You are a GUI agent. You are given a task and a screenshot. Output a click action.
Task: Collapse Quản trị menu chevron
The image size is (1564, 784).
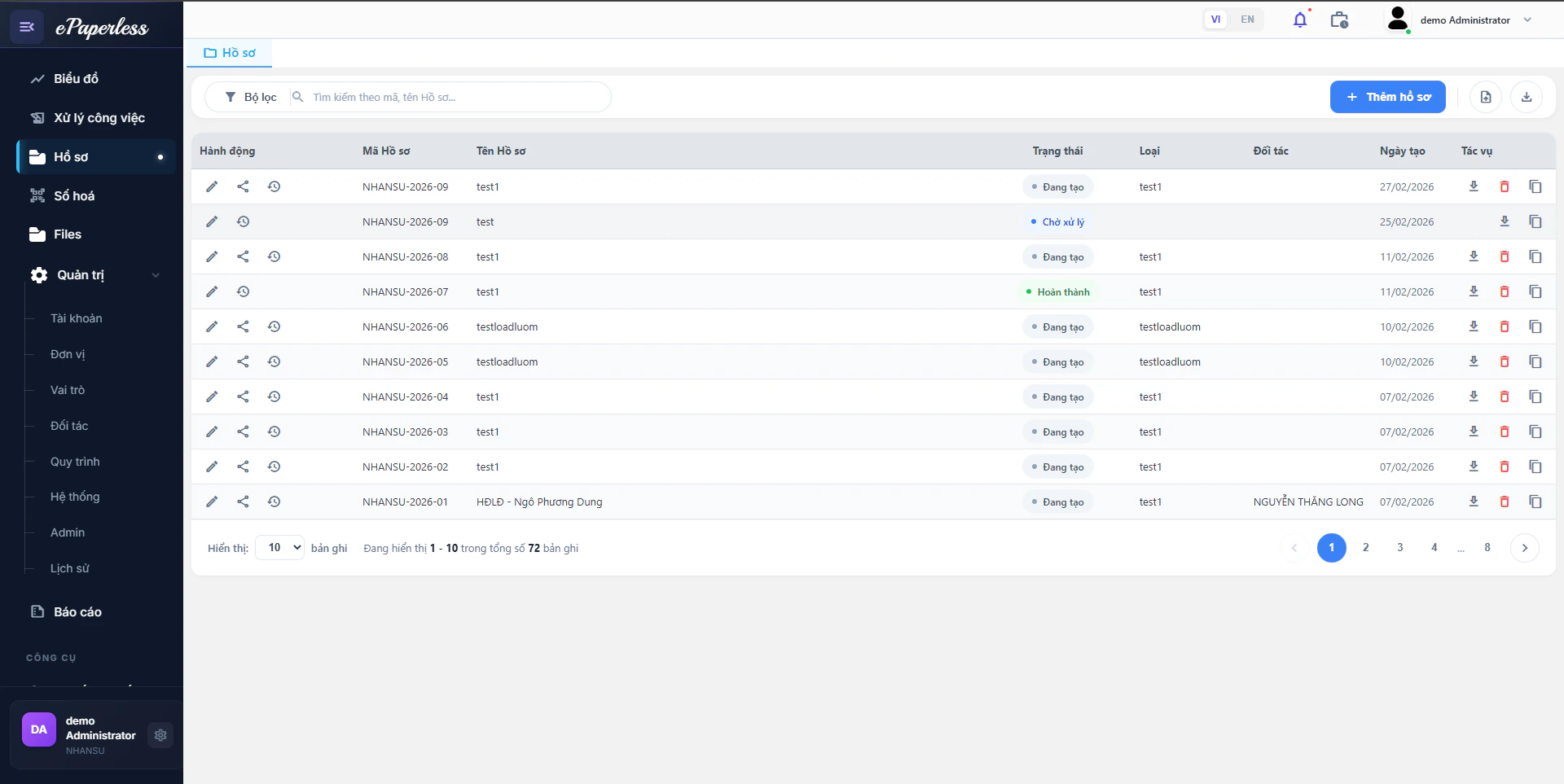tap(156, 275)
